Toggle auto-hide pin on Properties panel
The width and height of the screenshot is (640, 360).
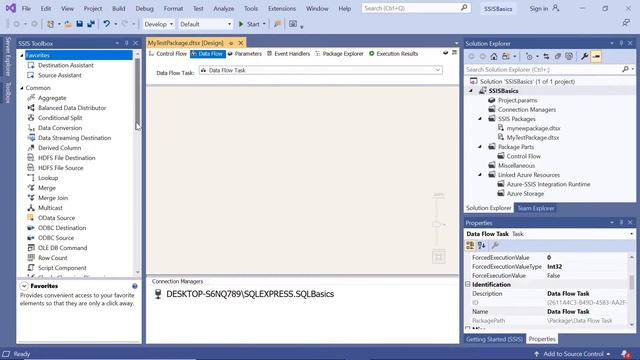[621, 222]
